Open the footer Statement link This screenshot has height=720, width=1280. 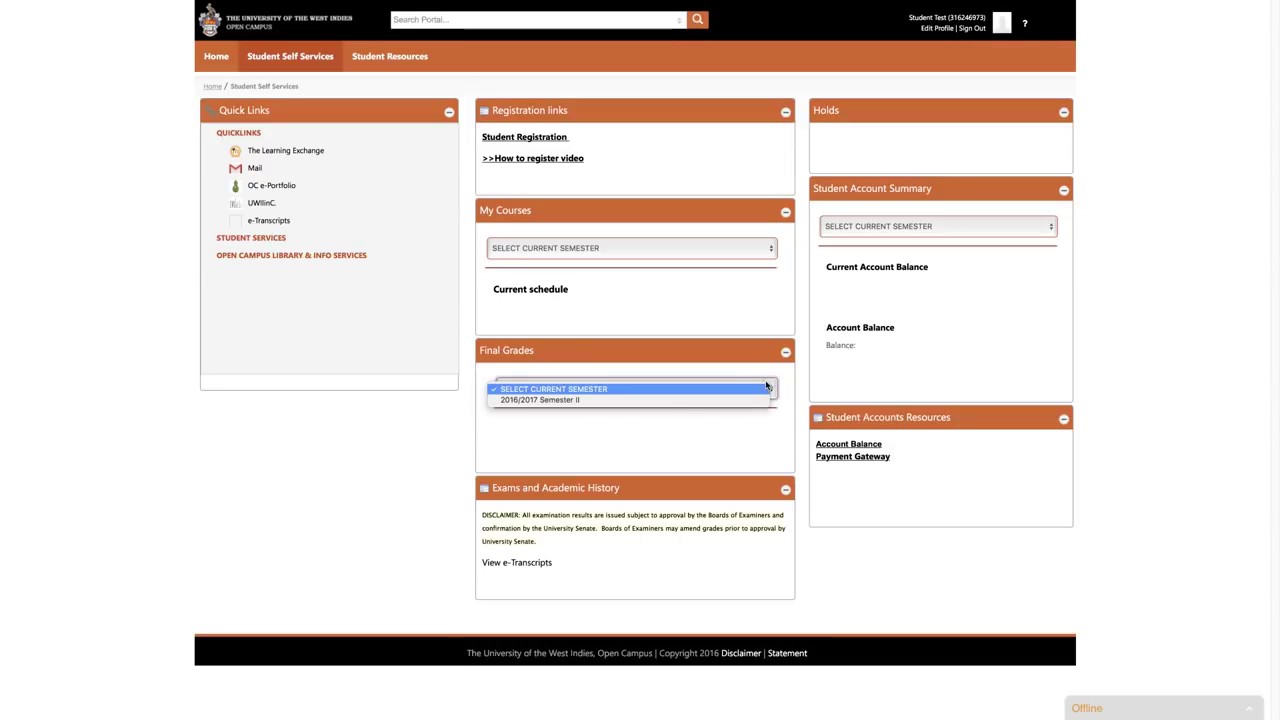pyautogui.click(x=787, y=654)
